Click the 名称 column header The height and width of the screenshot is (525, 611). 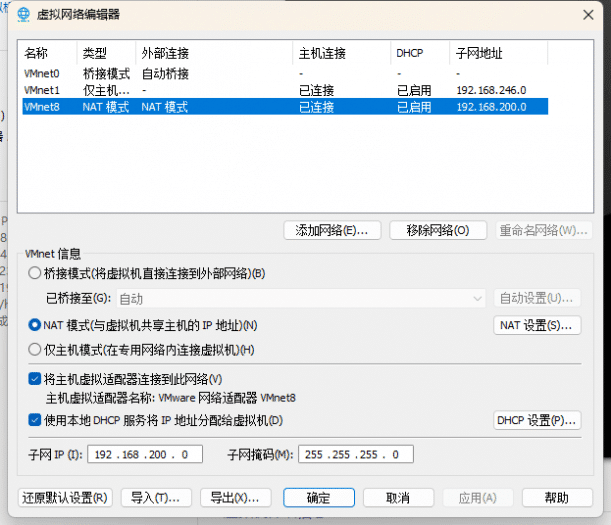(36, 53)
